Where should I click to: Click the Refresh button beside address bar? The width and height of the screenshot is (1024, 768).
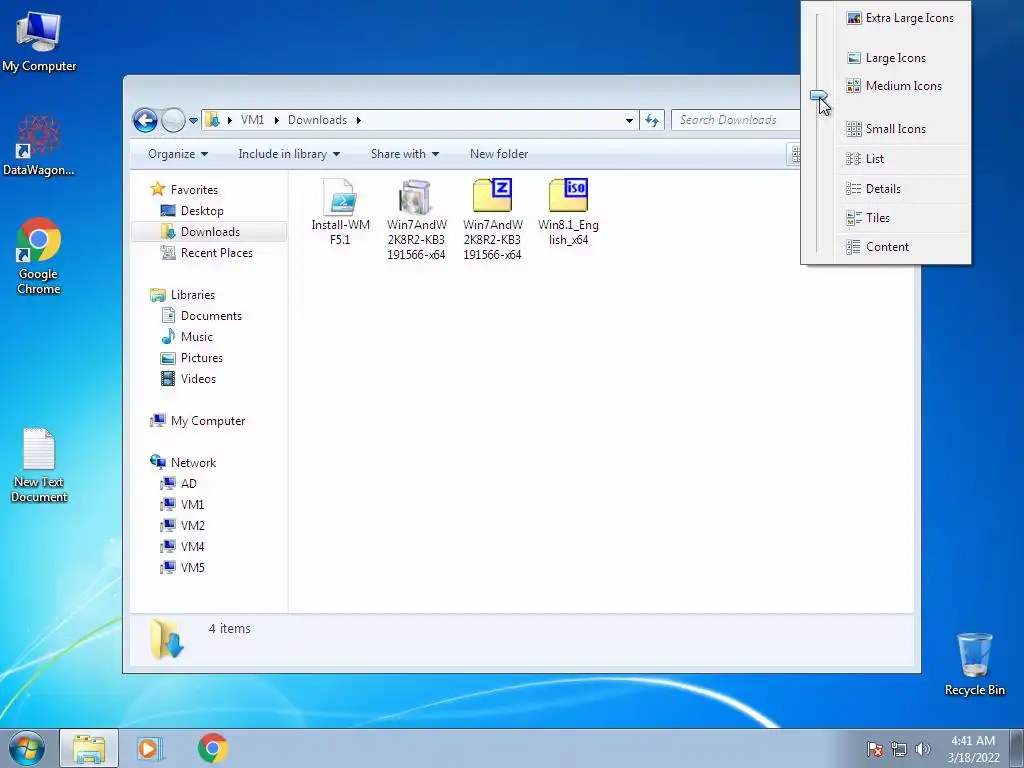coord(652,120)
